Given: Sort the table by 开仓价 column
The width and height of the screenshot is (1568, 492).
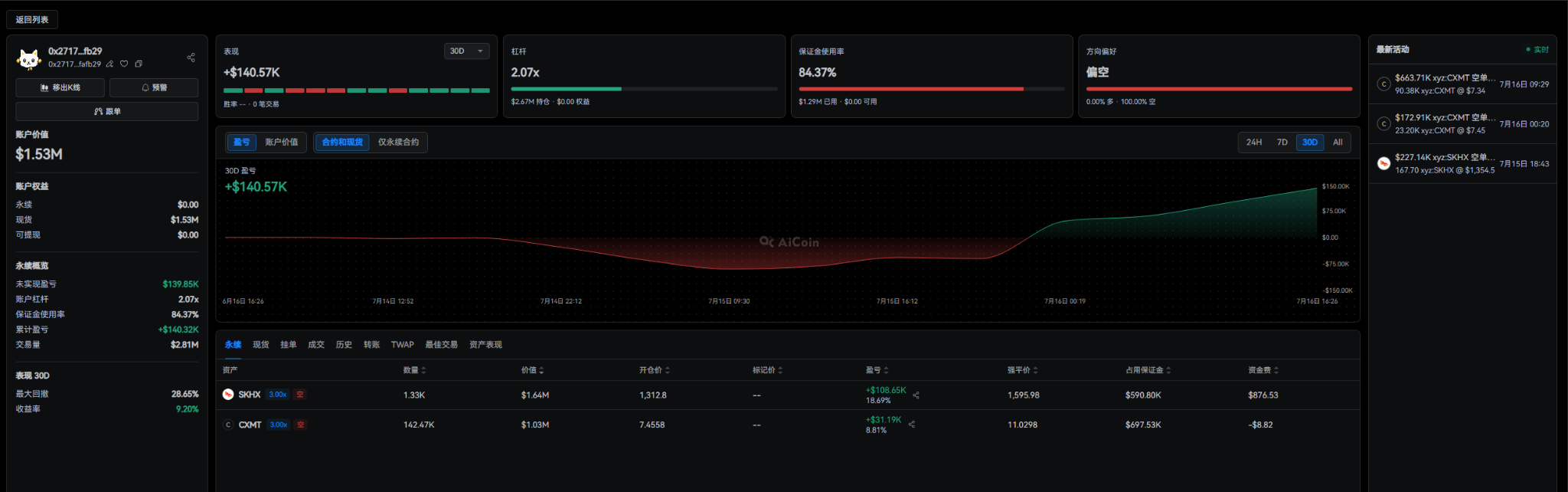Looking at the screenshot, I should [x=655, y=370].
